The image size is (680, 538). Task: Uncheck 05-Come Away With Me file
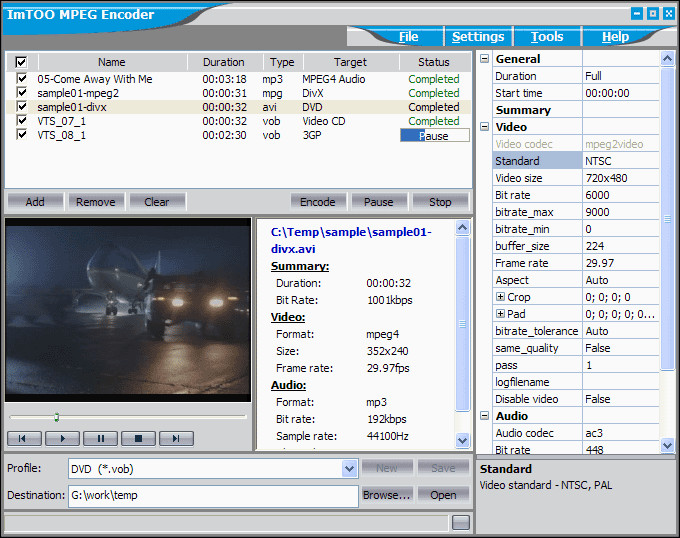click(21, 79)
